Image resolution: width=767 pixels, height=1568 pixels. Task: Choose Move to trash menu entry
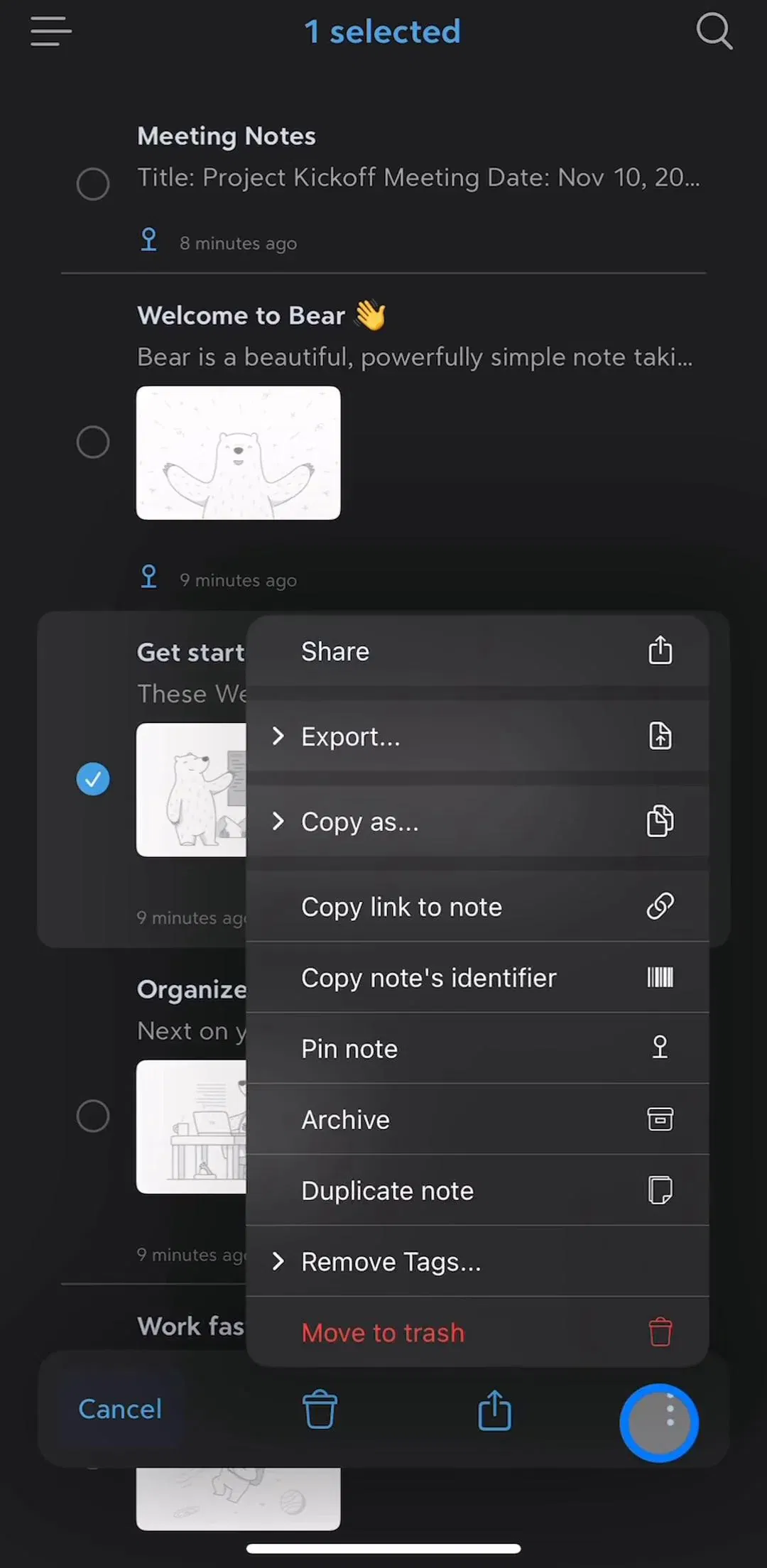[x=477, y=1333]
